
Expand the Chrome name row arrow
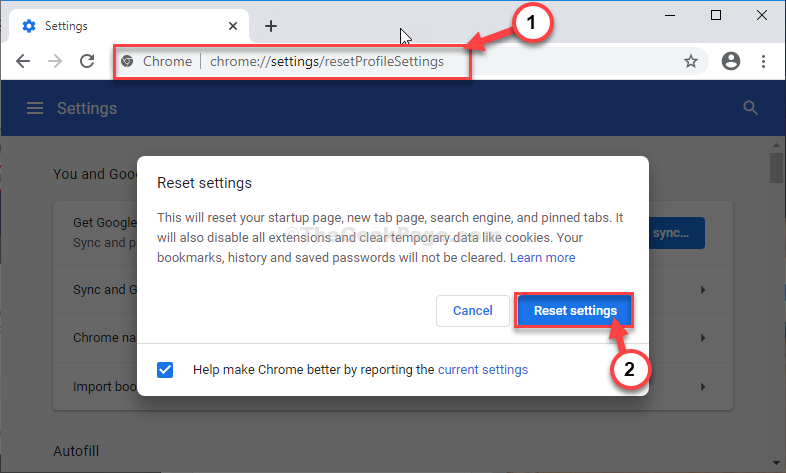coord(703,338)
